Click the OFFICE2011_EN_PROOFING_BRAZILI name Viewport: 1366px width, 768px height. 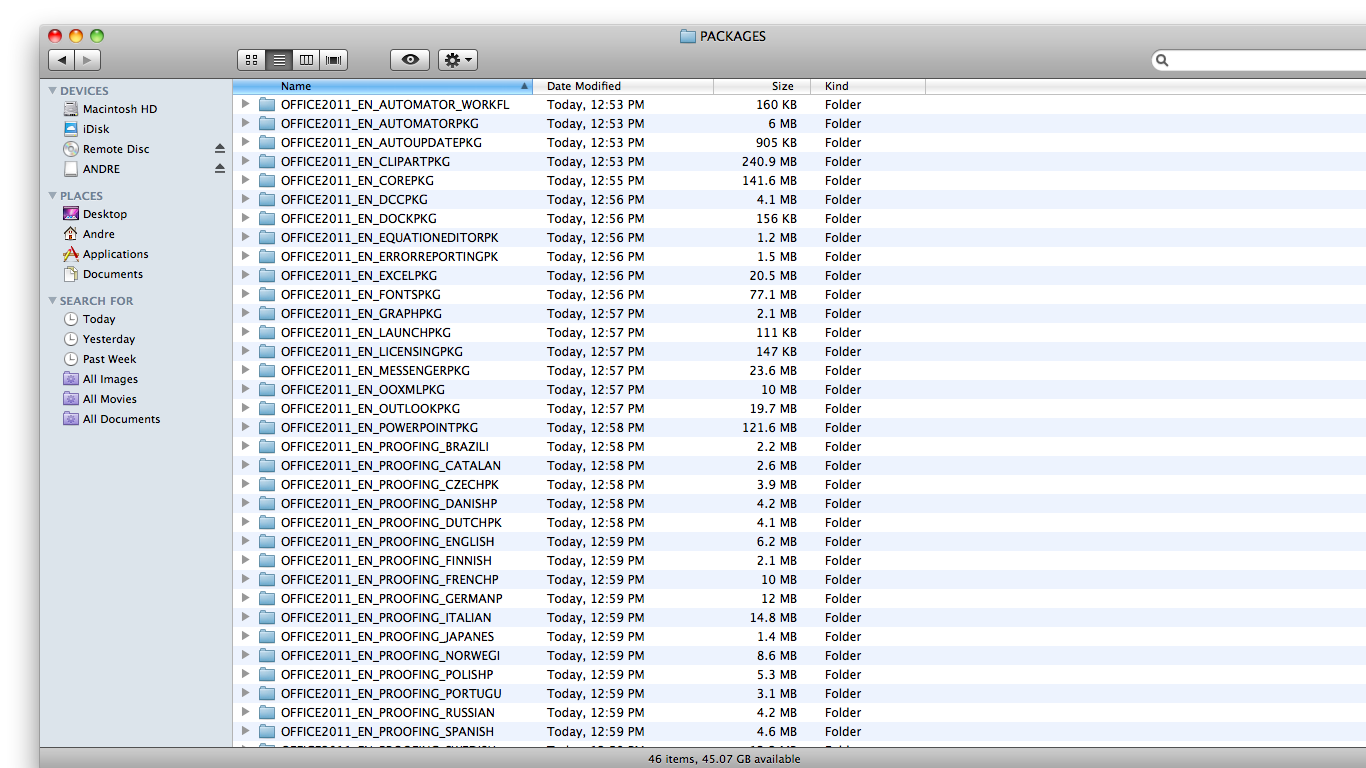pos(385,447)
